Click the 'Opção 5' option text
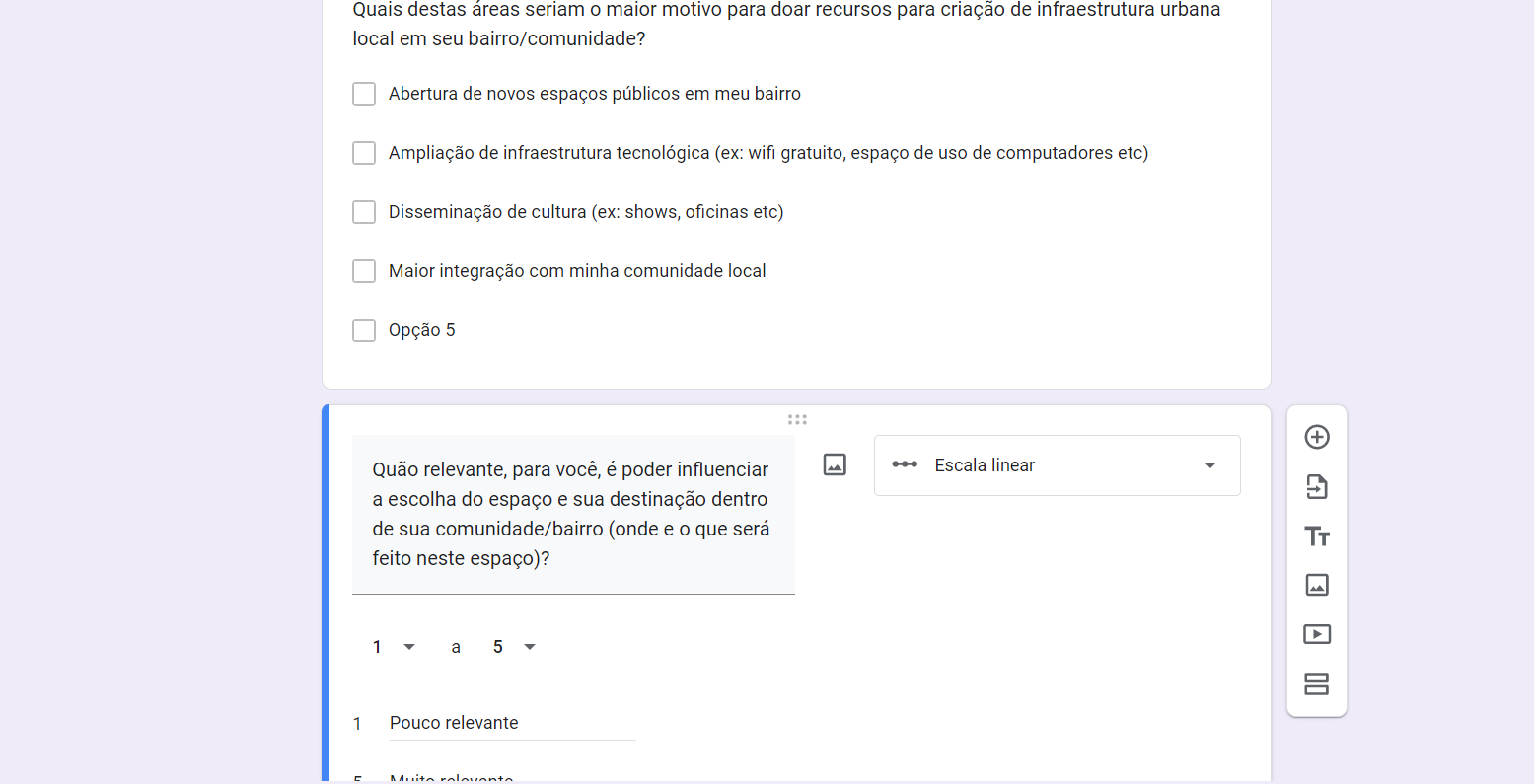The image size is (1534, 784). tap(422, 330)
